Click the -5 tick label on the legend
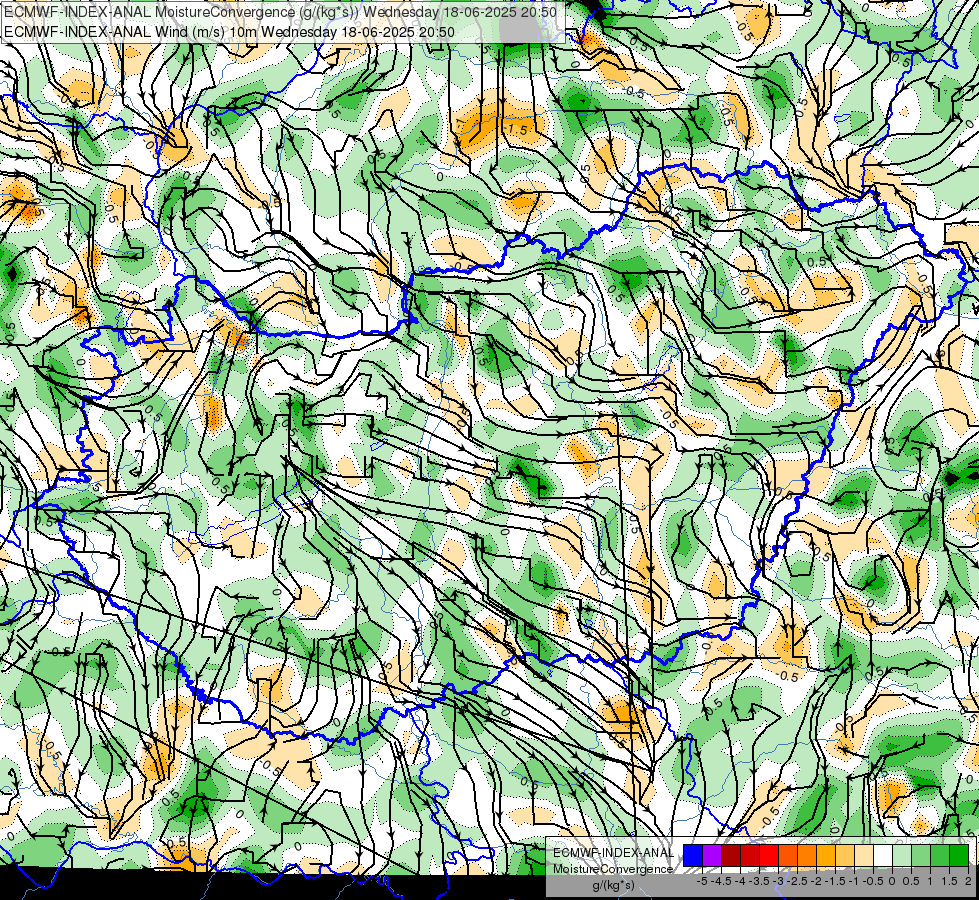 702,881
